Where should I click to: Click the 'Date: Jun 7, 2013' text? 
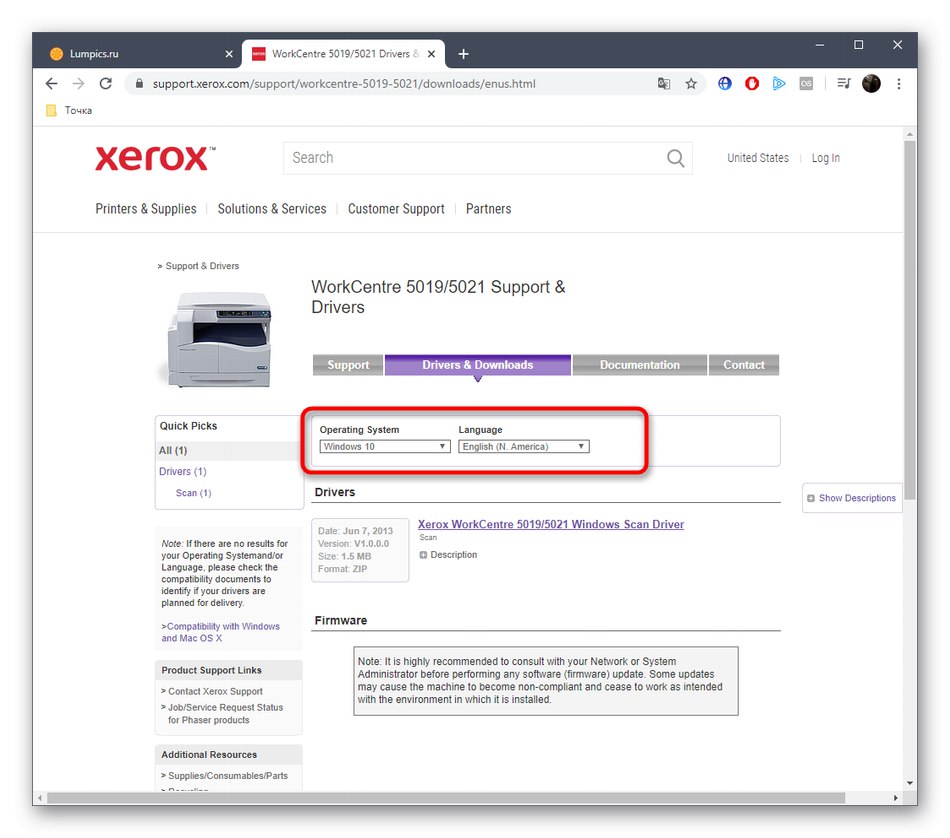pyautogui.click(x=355, y=531)
